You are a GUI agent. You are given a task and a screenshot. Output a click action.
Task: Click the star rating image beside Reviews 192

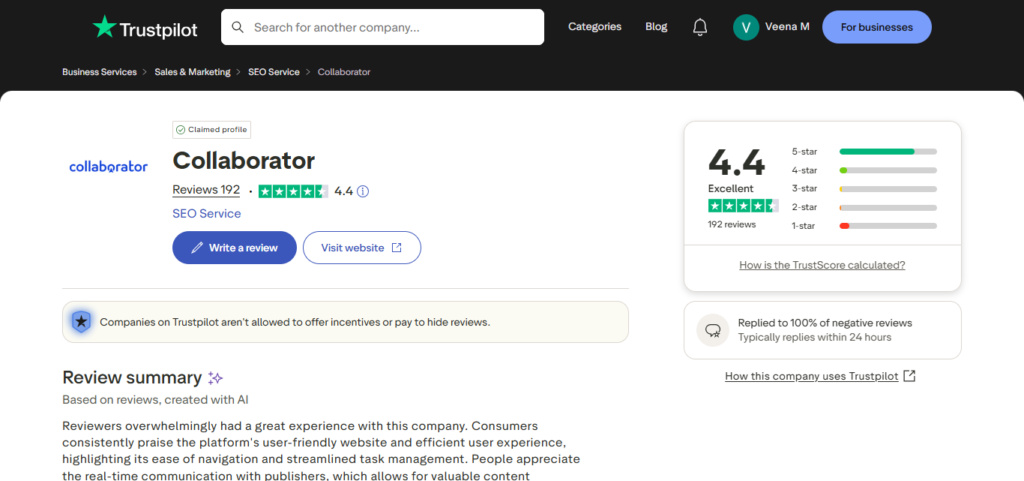(x=293, y=191)
